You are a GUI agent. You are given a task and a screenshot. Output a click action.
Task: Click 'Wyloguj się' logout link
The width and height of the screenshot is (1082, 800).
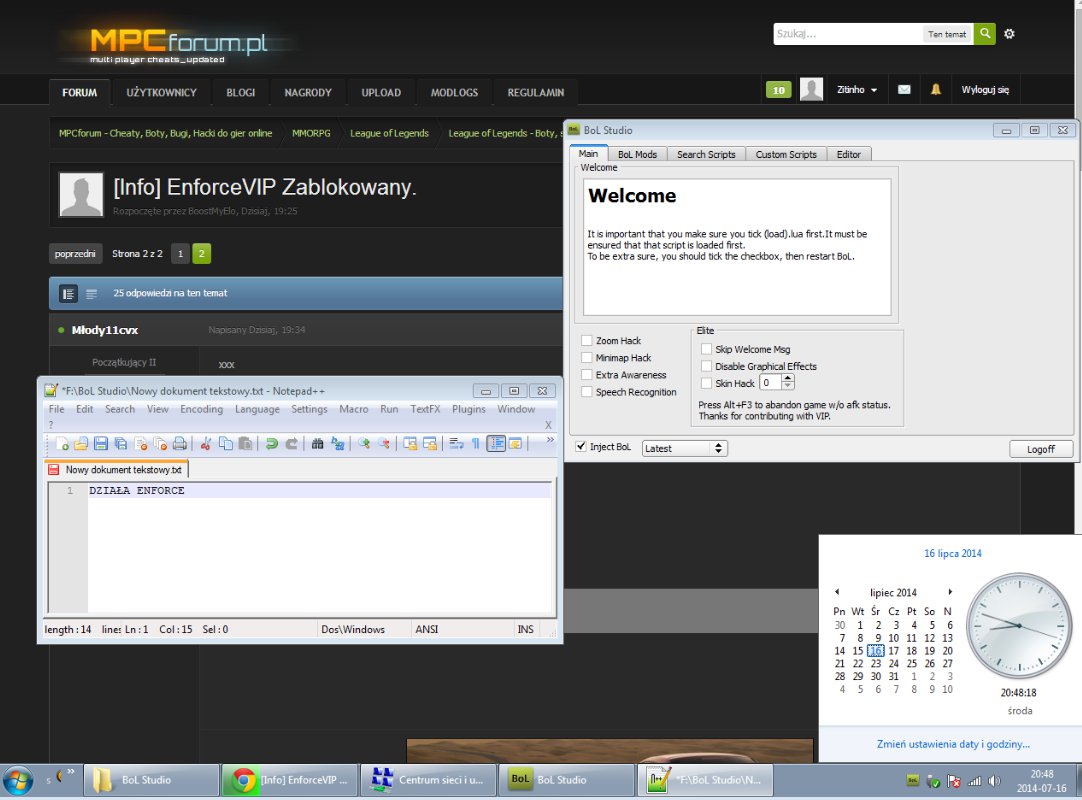pyautogui.click(x=985, y=90)
